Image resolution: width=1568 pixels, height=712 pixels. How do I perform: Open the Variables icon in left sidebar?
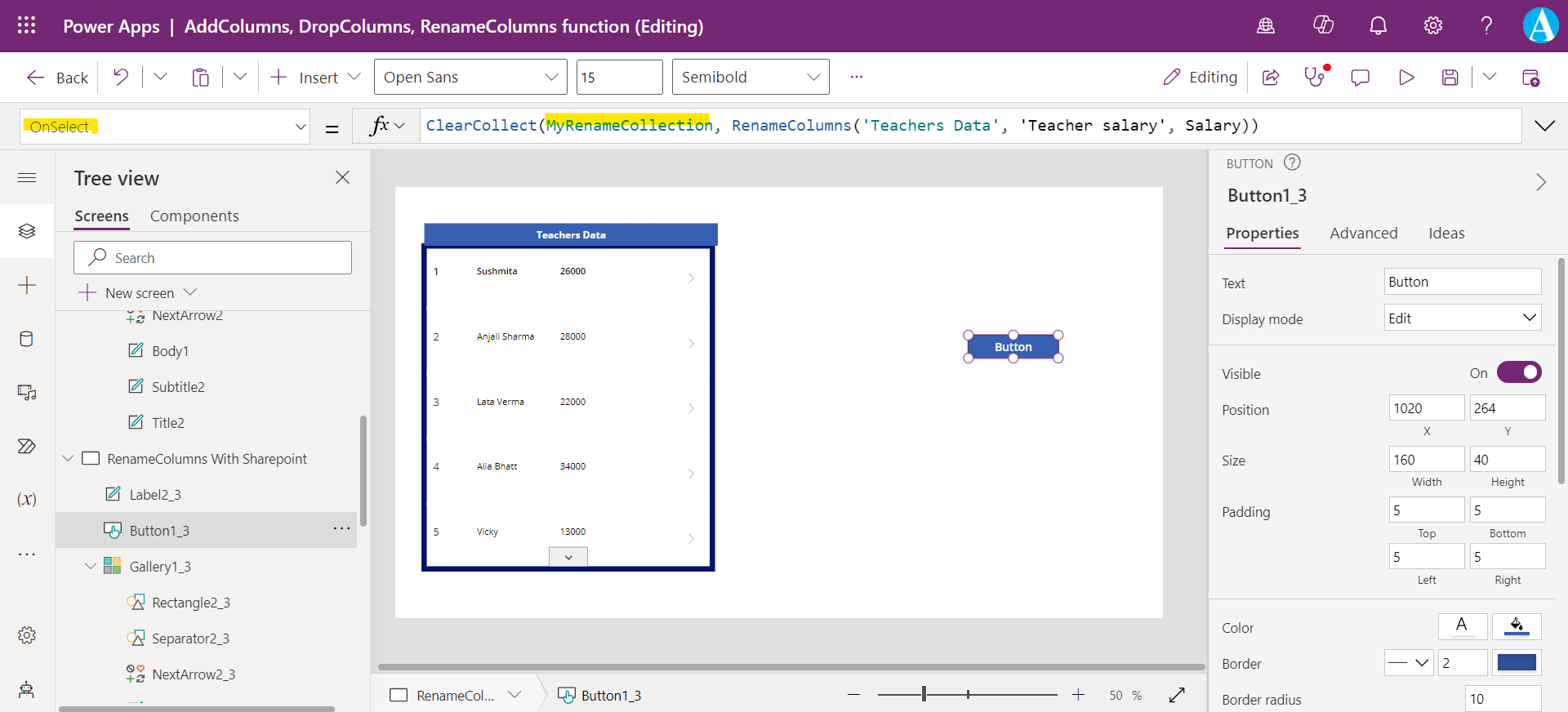click(x=26, y=499)
